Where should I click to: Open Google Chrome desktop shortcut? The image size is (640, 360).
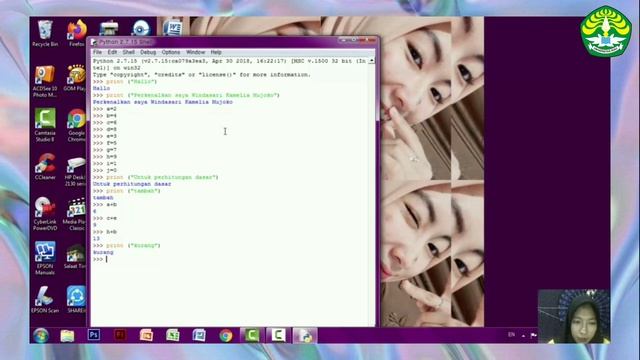tap(76, 125)
